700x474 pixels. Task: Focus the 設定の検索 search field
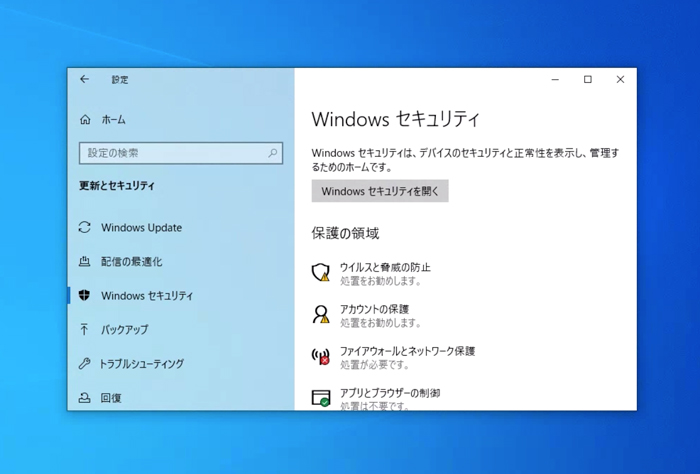[x=170, y=154]
